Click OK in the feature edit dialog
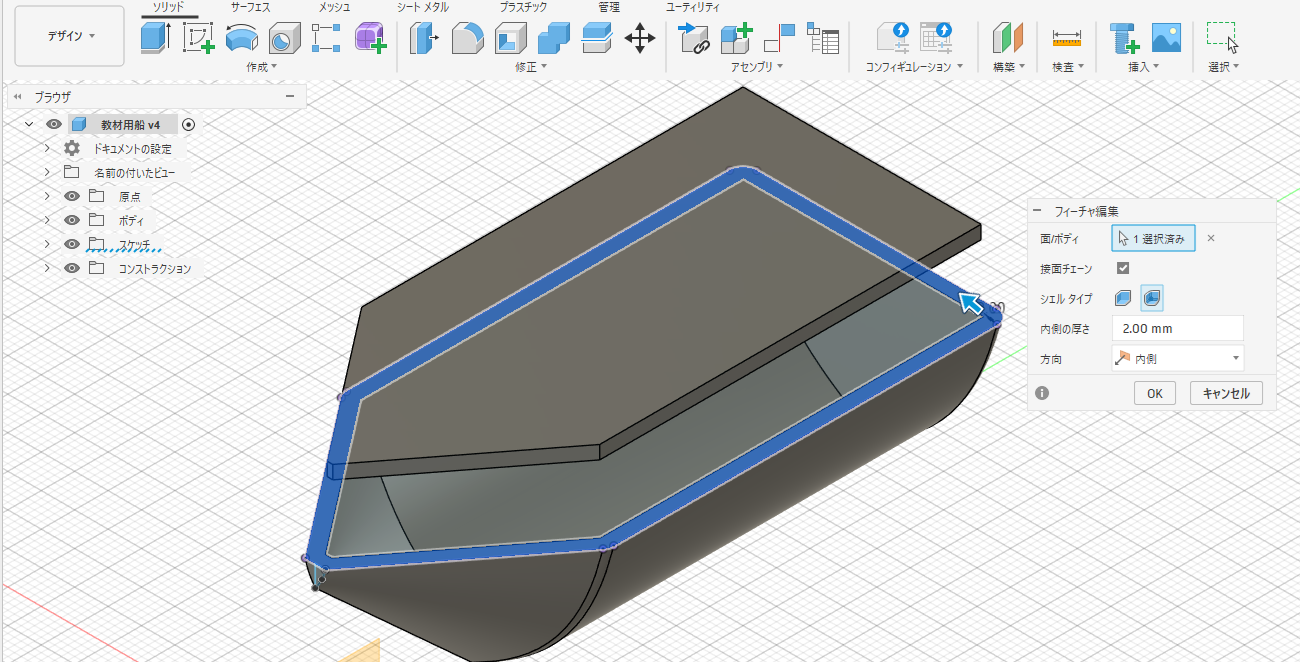 click(x=1154, y=393)
